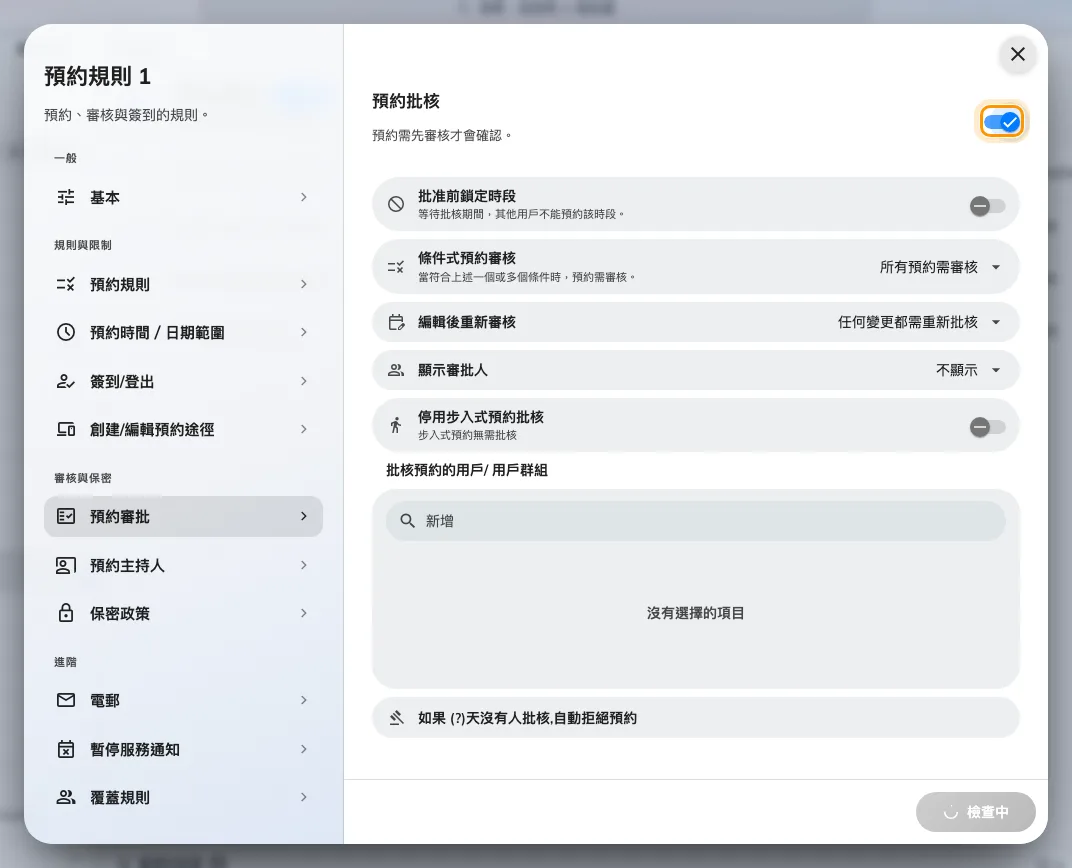Click the walking person icon beside 停用步入式預約批核
The height and width of the screenshot is (868, 1072).
coord(396,425)
